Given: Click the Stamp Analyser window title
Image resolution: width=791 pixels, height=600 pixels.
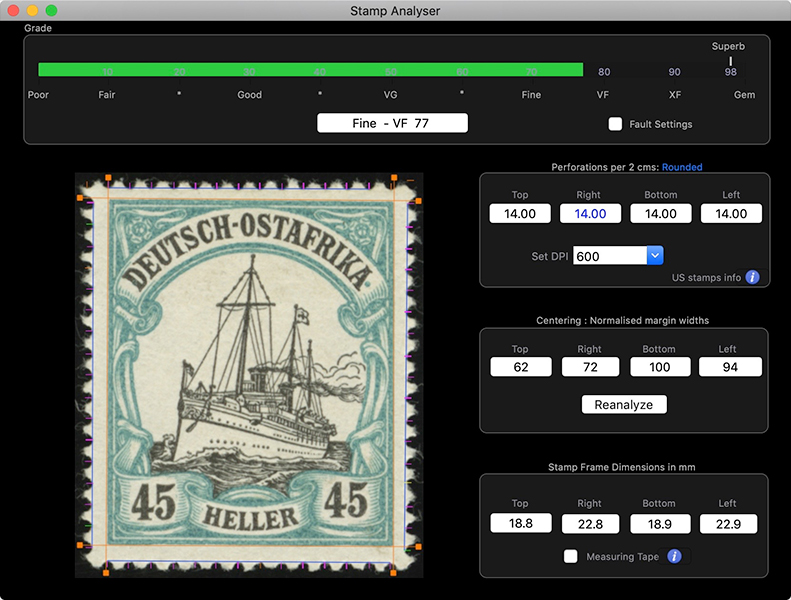Looking at the screenshot, I should (x=395, y=11).
